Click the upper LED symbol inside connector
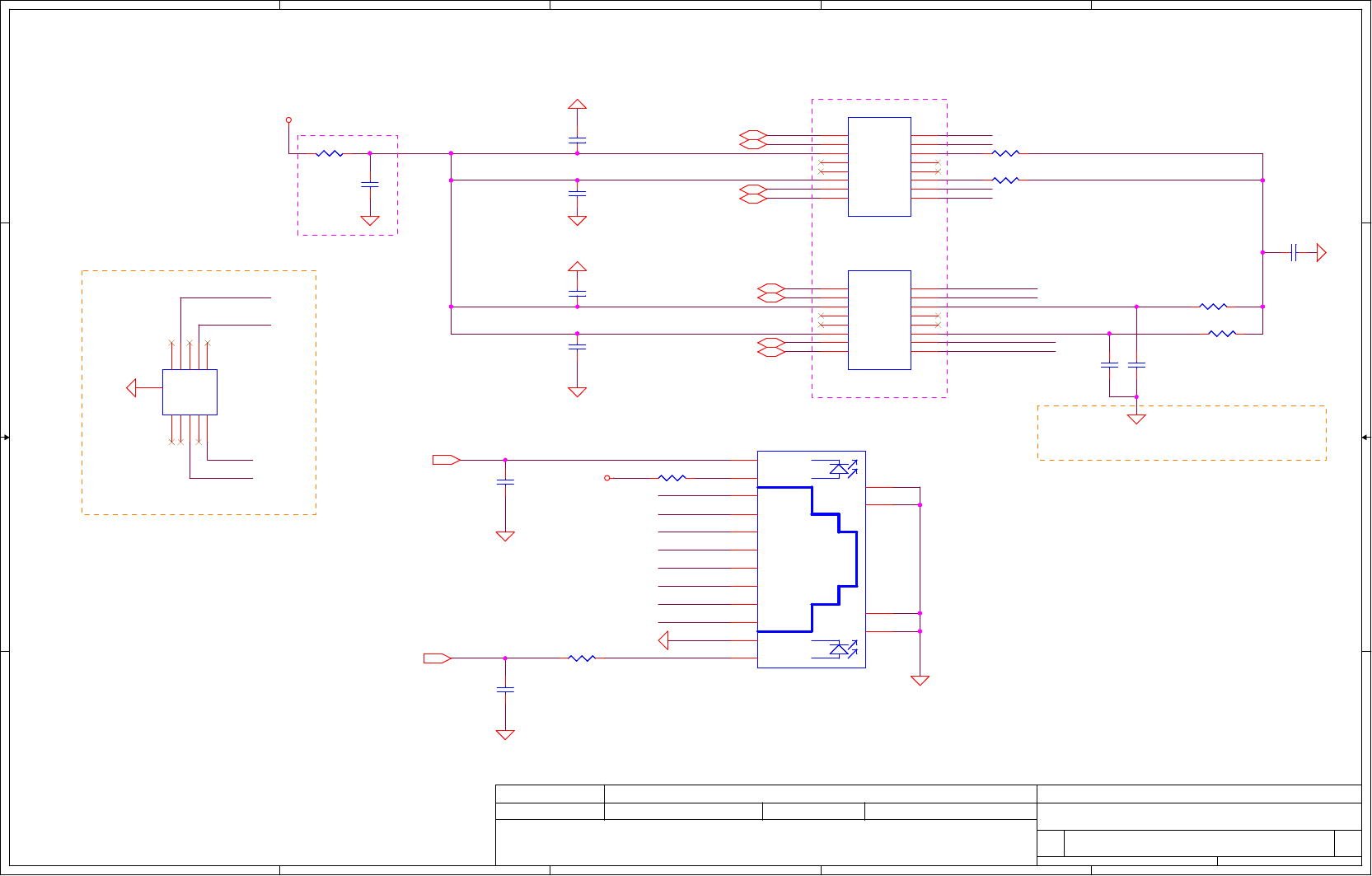This screenshot has height=876, width=1372. coord(835,469)
